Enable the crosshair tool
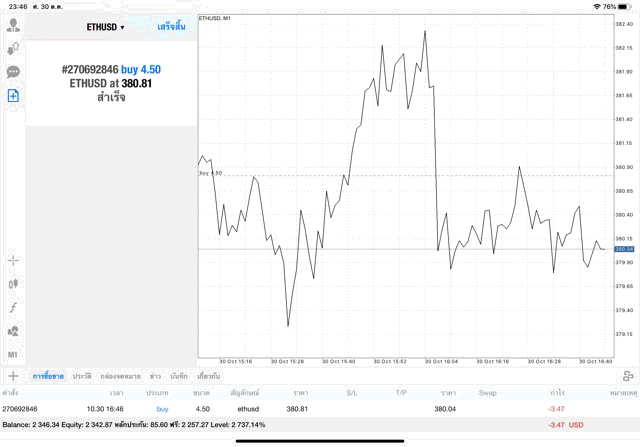Viewport: 640px width, 447px height. [13, 260]
